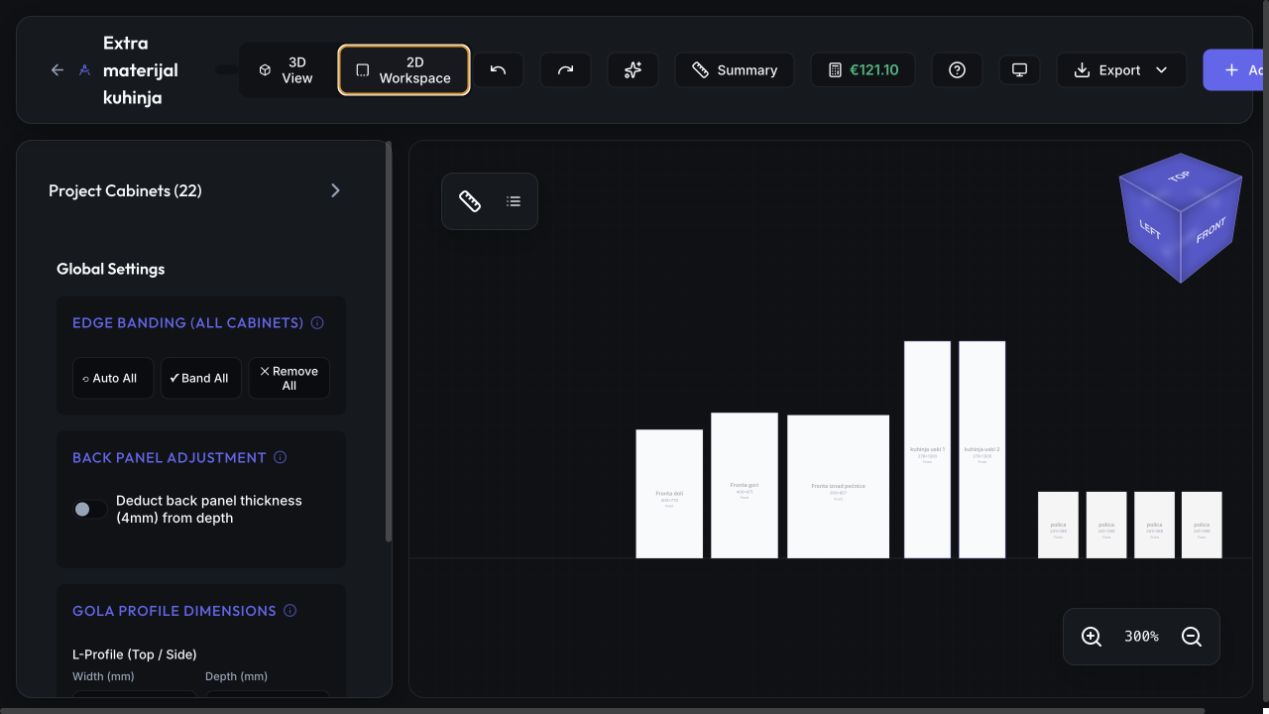
Task: Select the ruler measure tool
Action: pos(470,201)
